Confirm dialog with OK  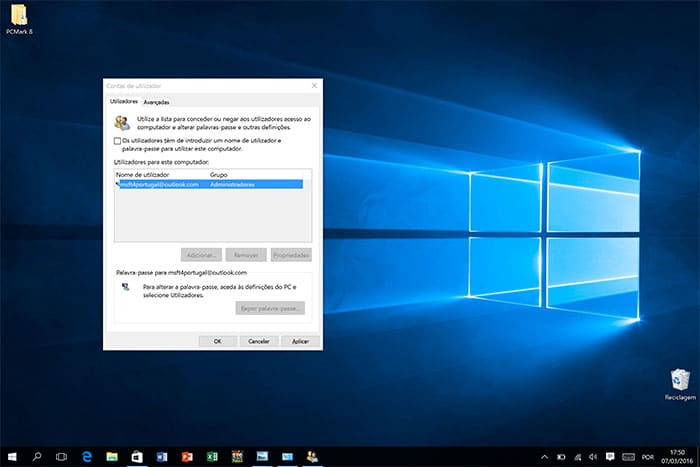[217, 341]
